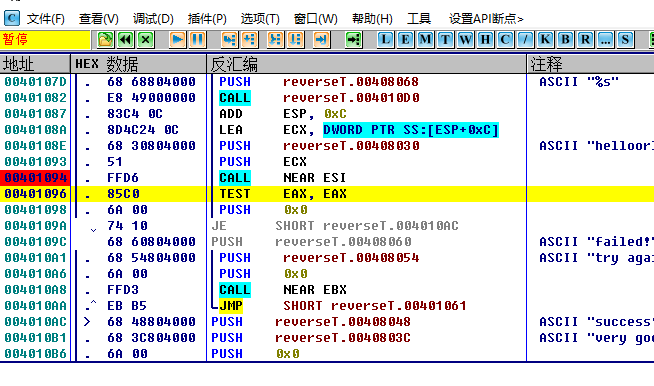
Task: Click ASCII "success" comment
Action: (x=596, y=322)
